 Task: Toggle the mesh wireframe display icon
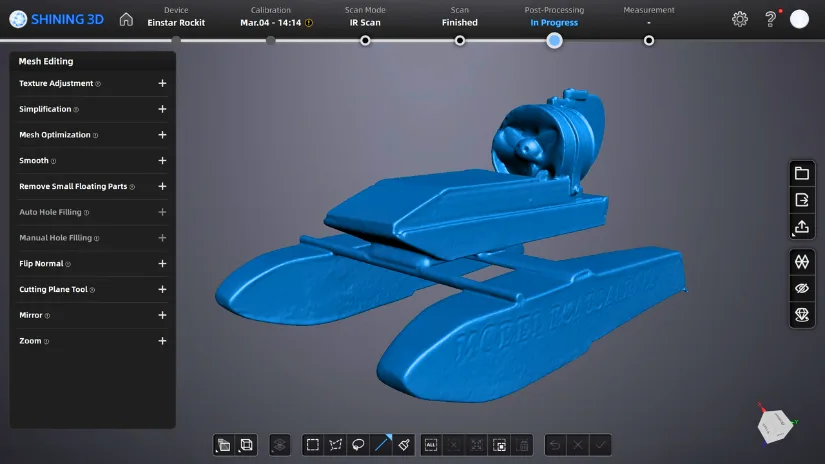click(x=802, y=261)
